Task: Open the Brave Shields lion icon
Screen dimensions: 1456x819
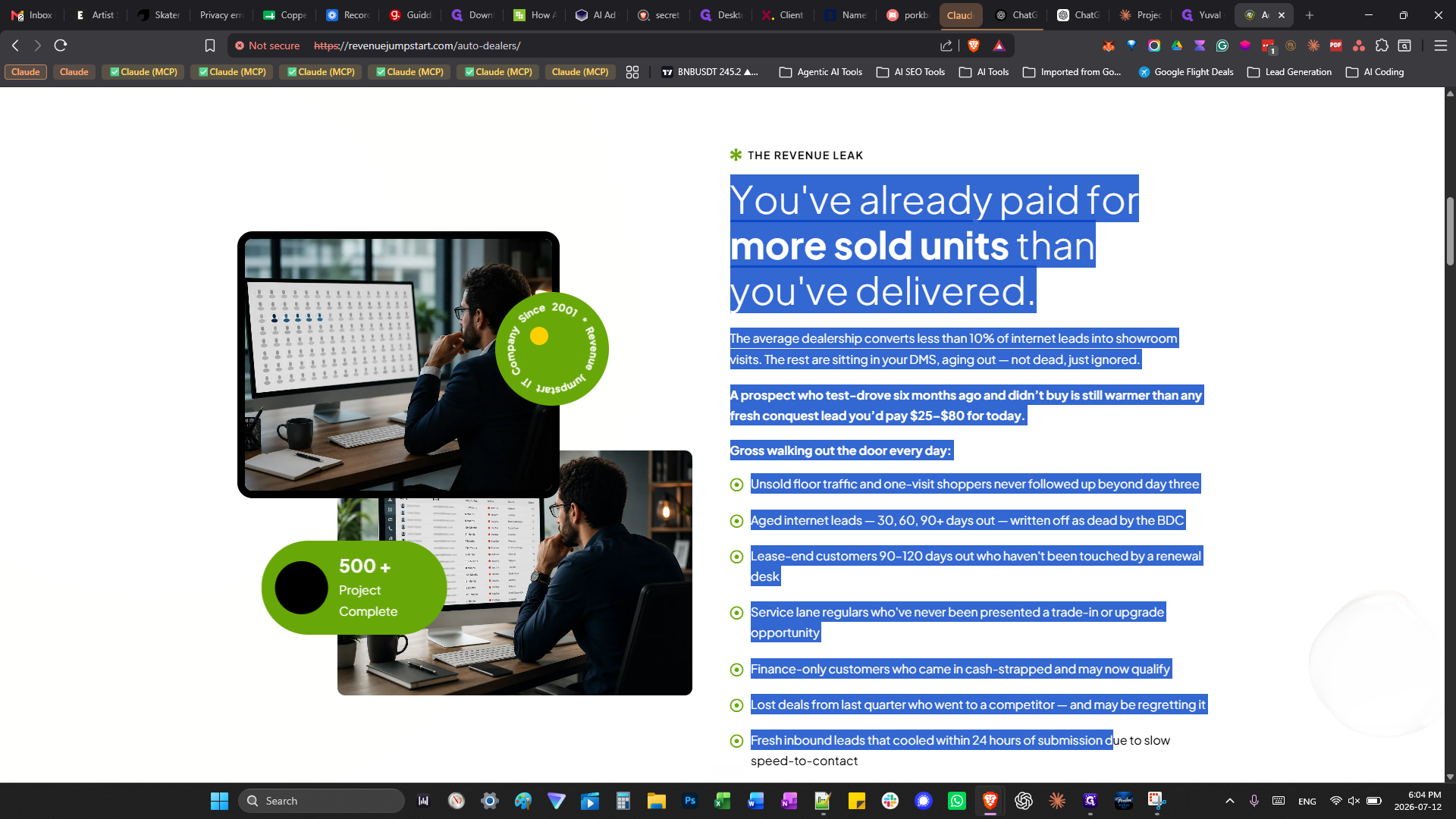Action: point(974,45)
